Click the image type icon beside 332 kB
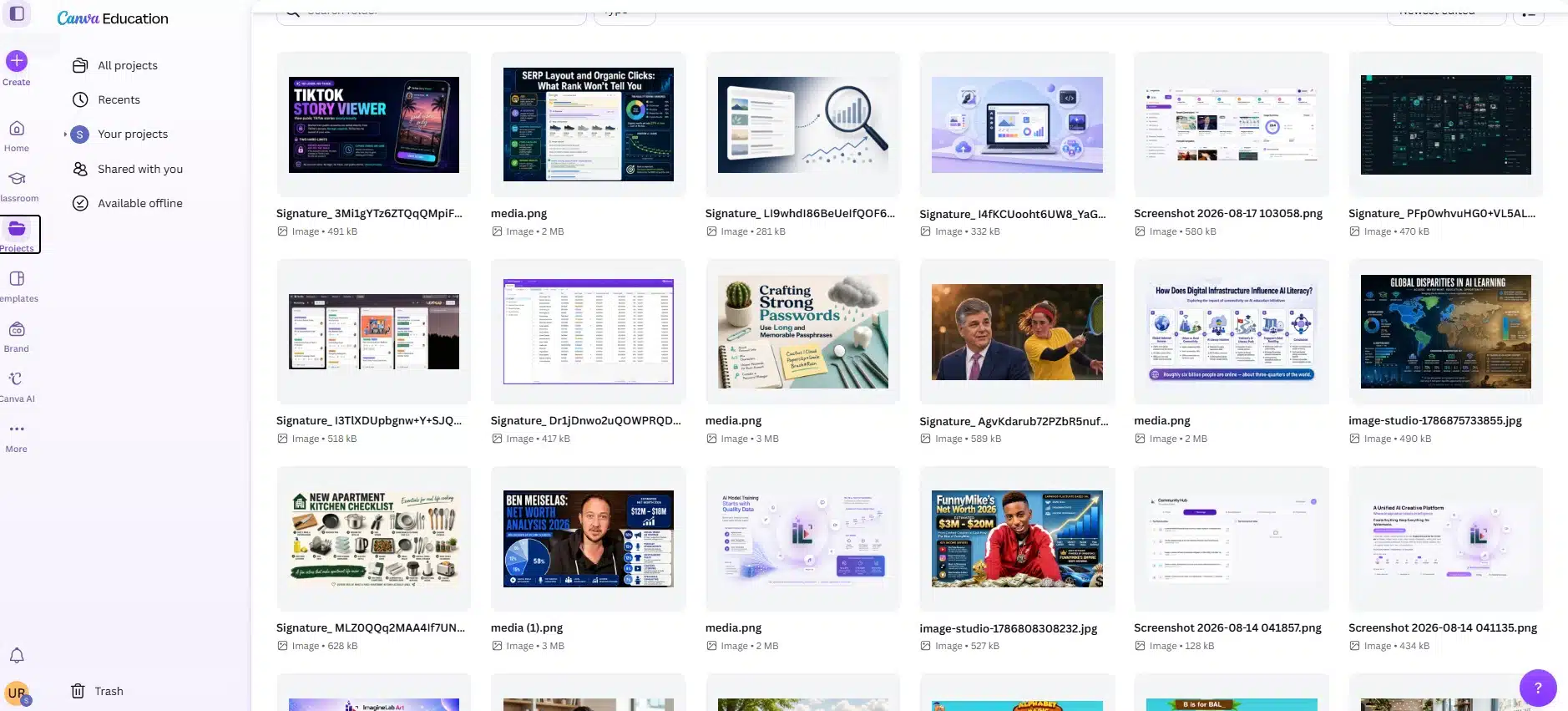 tap(925, 231)
